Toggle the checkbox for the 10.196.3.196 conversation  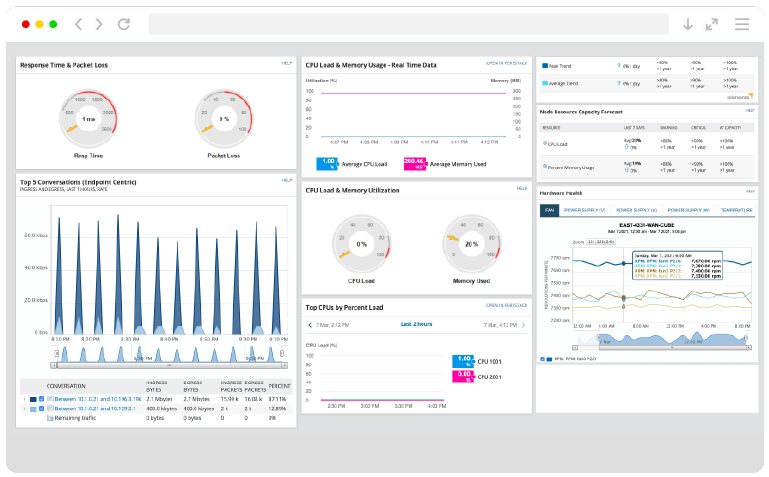point(42,399)
